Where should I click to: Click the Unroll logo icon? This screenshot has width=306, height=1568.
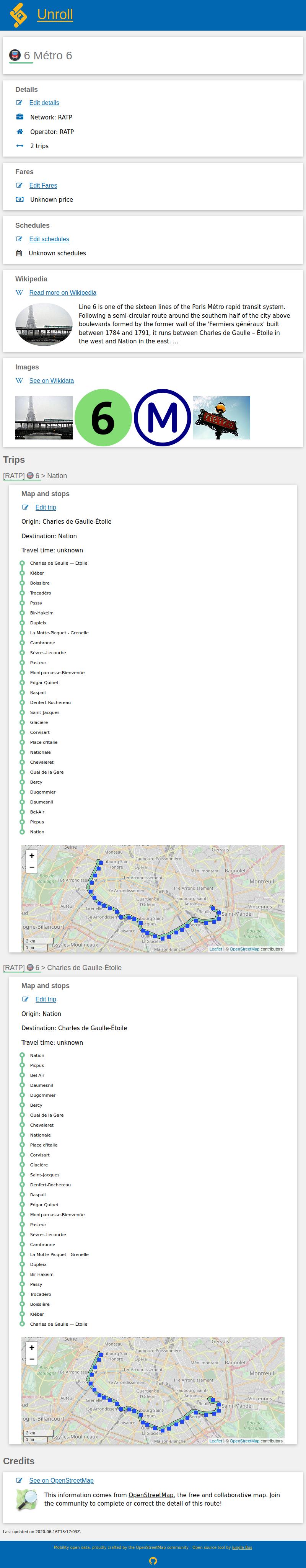tap(19, 15)
